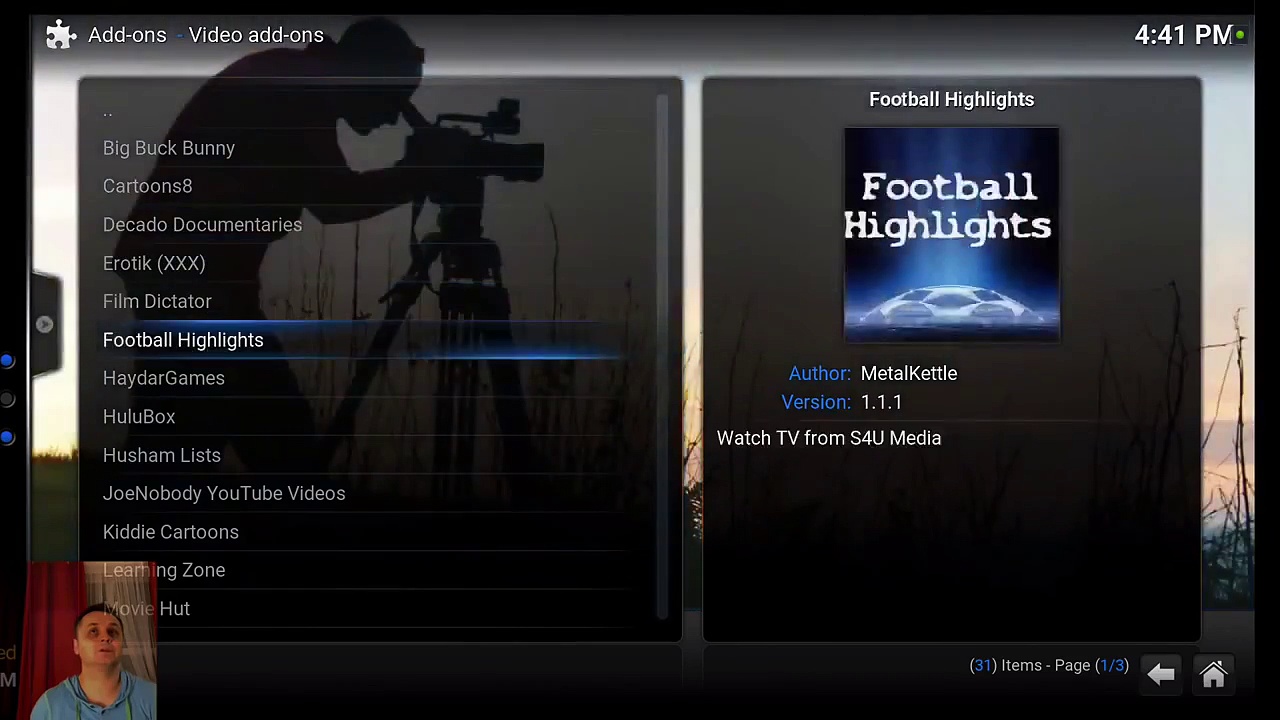Choose Film Dictator in the list
Viewport: 1280px width, 720px height.
[157, 301]
